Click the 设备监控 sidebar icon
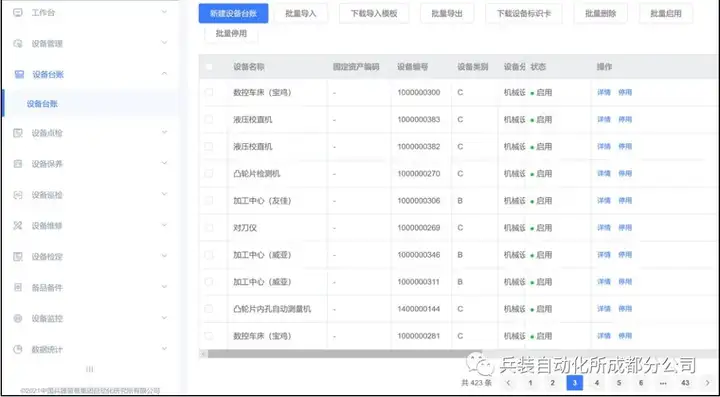The height and width of the screenshot is (397, 720). [x=17, y=319]
